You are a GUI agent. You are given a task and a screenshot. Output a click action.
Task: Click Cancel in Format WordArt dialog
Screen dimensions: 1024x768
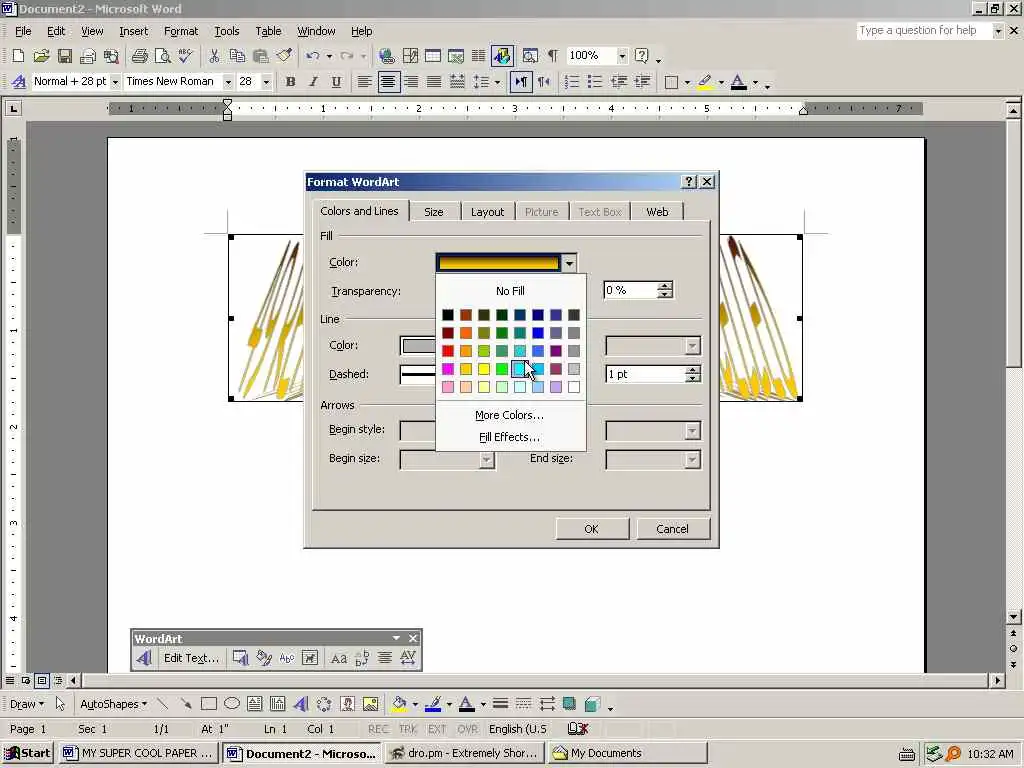(x=673, y=529)
